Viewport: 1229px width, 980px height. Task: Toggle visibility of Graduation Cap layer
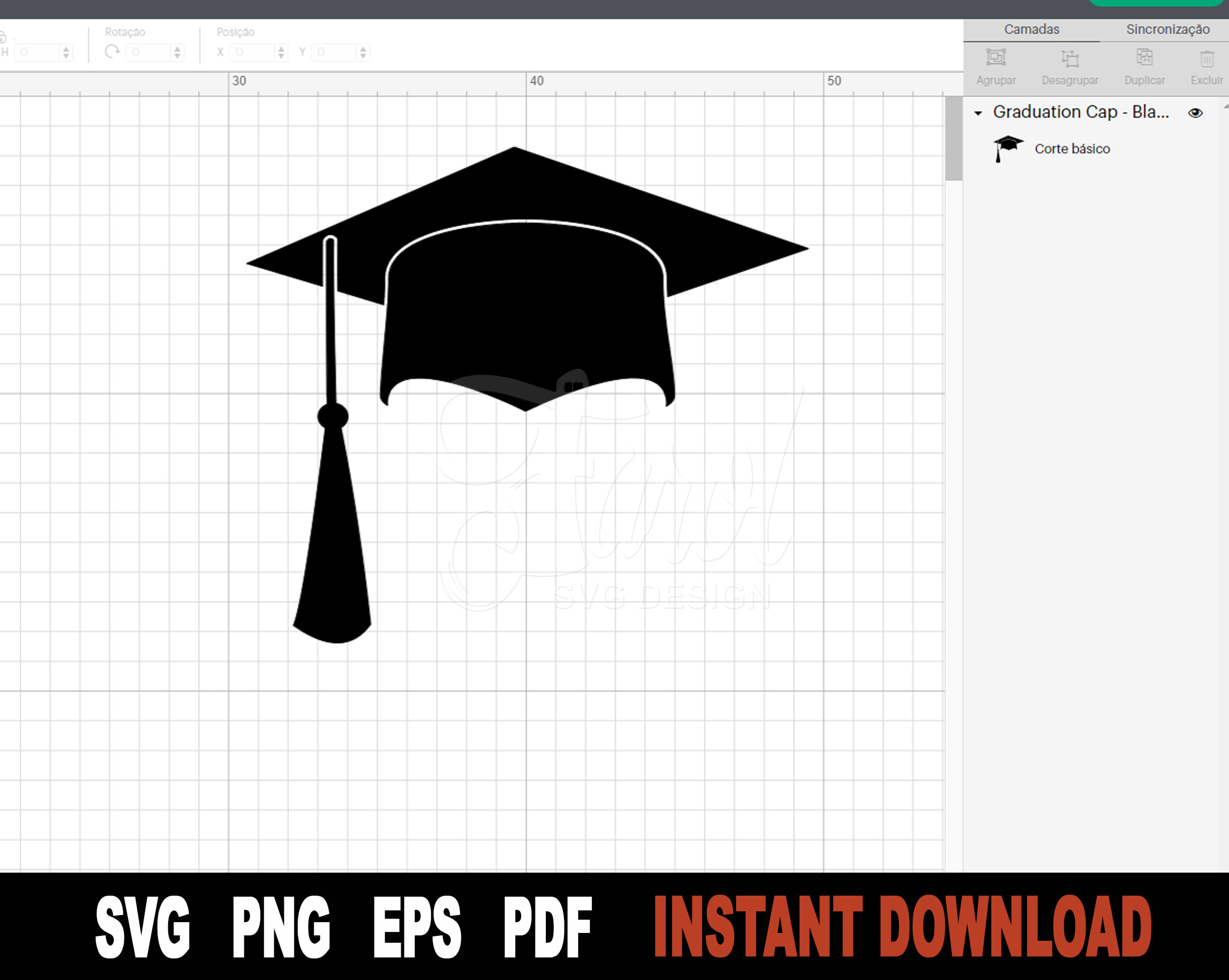[1195, 113]
